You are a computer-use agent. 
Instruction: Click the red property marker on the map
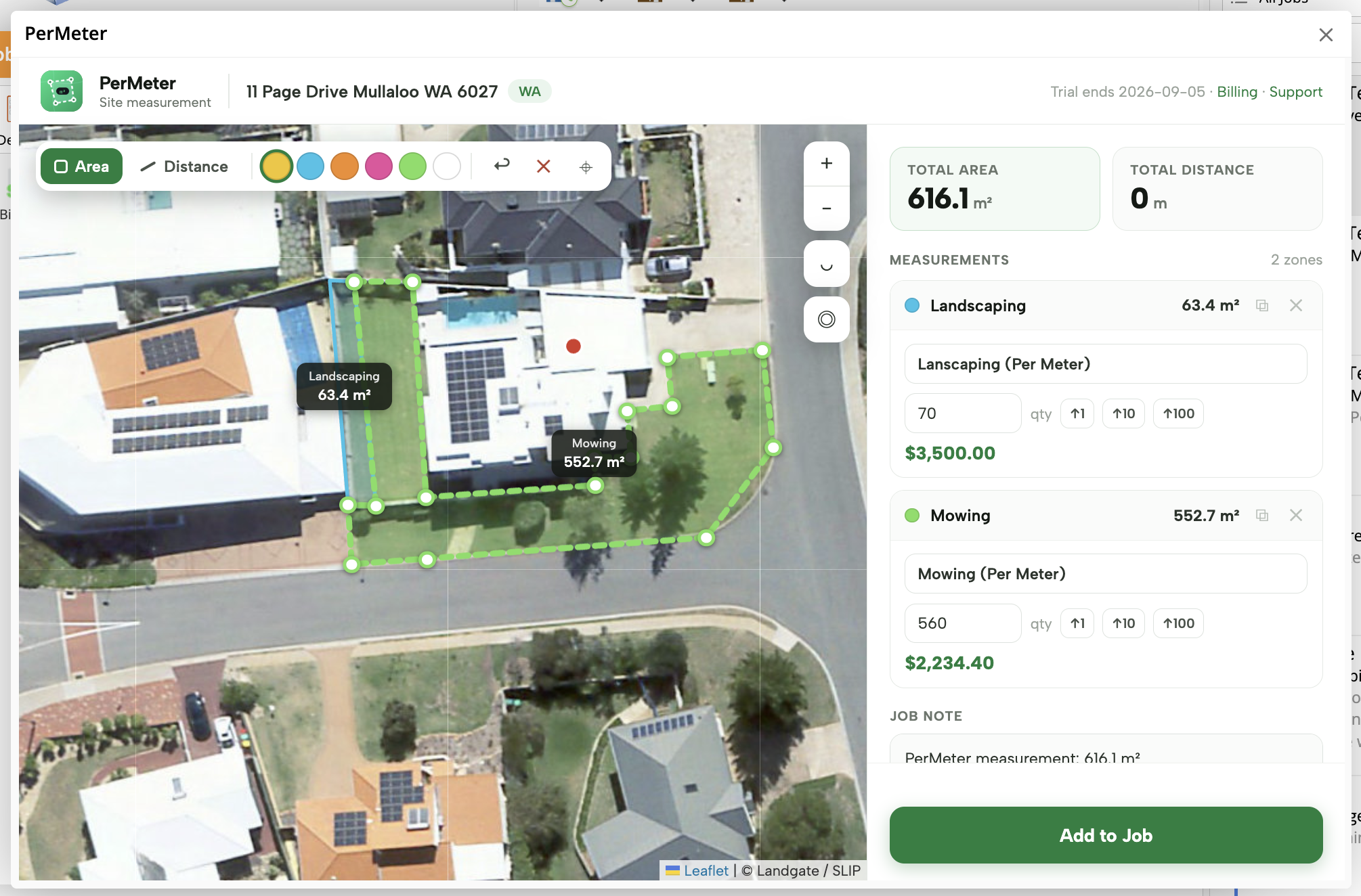coord(574,346)
